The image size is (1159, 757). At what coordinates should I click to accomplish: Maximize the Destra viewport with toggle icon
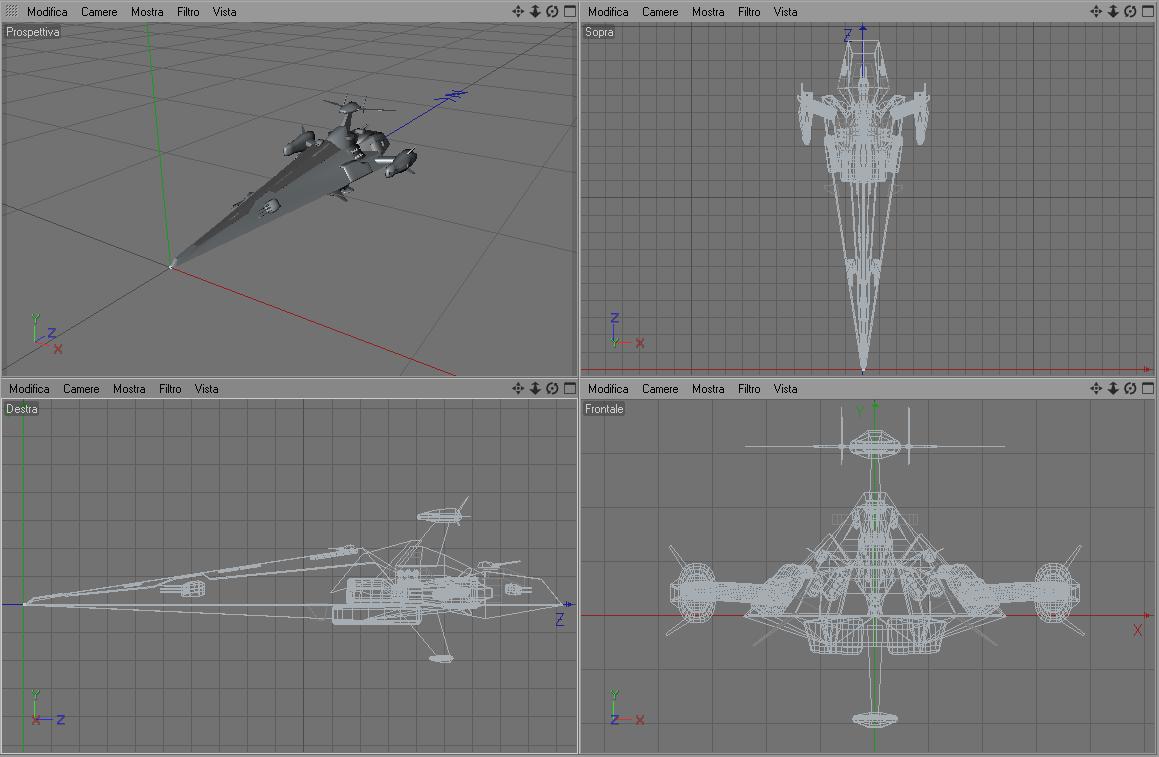pyautogui.click(x=570, y=388)
